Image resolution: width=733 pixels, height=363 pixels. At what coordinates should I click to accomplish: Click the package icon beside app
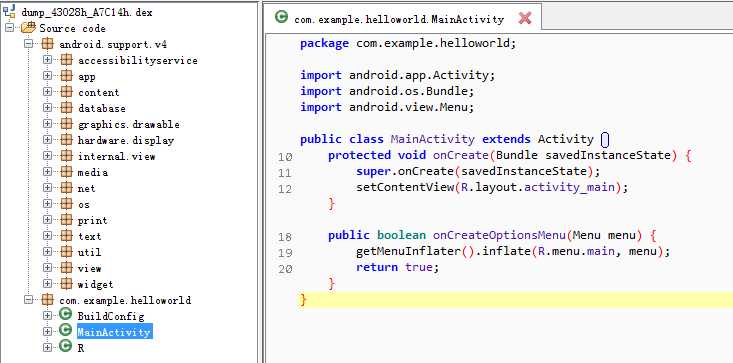point(67,76)
